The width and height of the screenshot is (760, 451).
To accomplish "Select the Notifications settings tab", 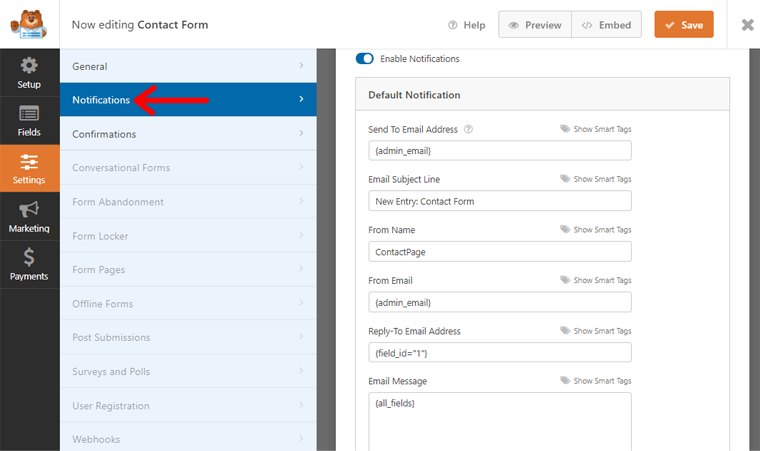I will click(x=188, y=100).
